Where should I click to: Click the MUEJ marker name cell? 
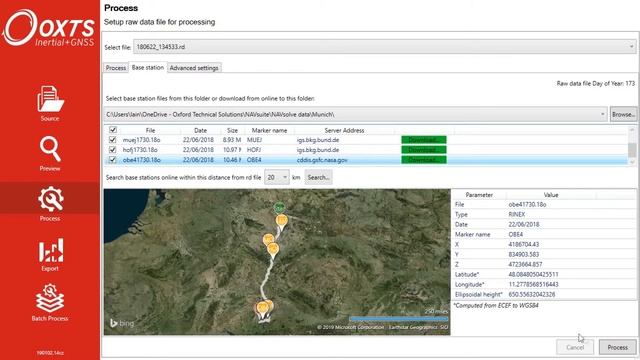pos(254,140)
